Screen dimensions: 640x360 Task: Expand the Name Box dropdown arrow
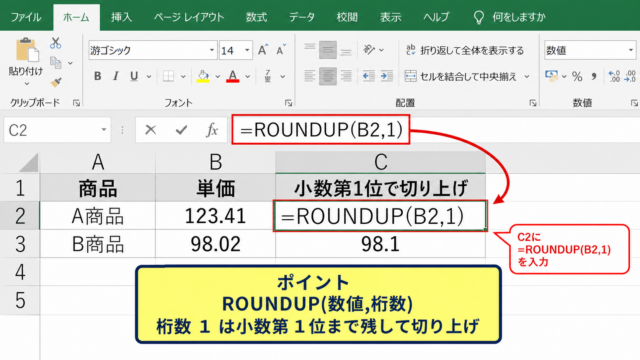[x=104, y=130]
